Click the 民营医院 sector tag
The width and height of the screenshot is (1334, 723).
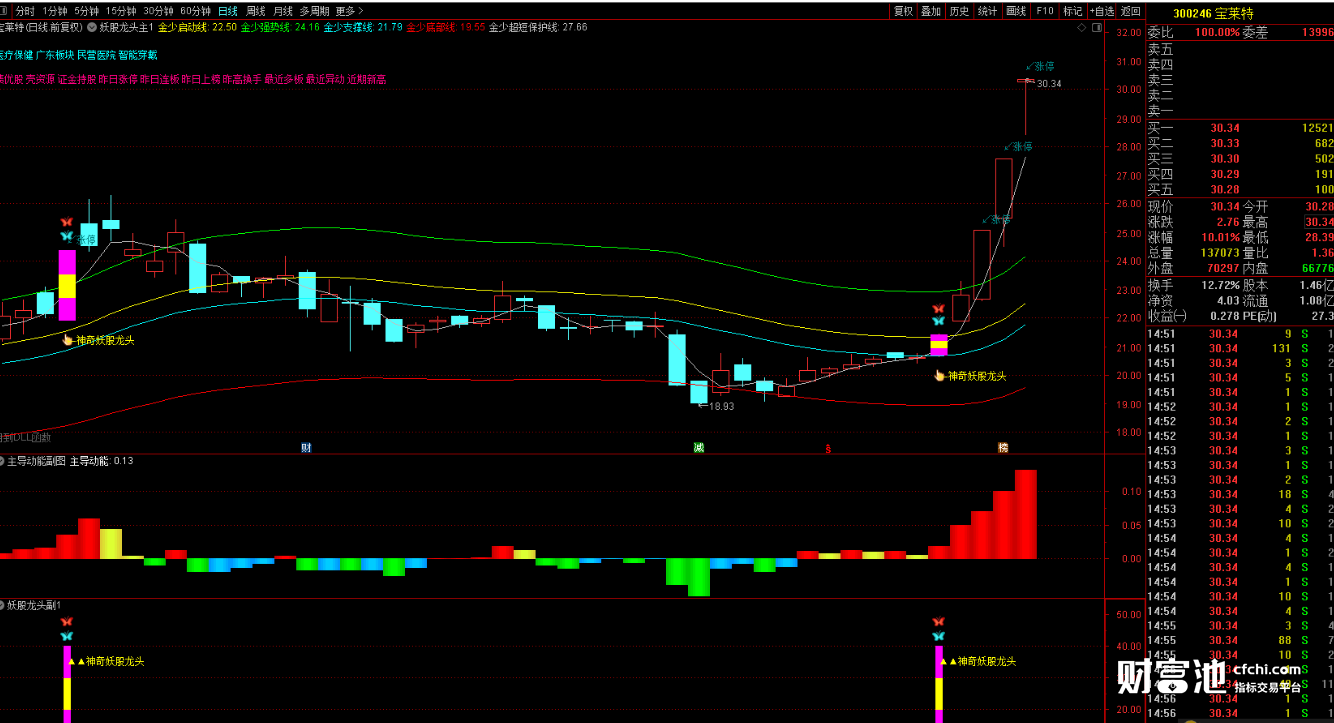[x=96, y=55]
